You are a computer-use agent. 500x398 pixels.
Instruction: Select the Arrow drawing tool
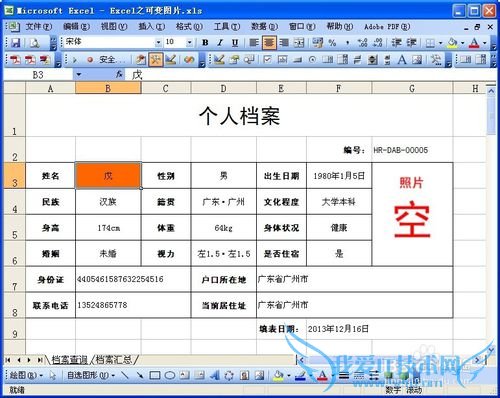(140, 376)
